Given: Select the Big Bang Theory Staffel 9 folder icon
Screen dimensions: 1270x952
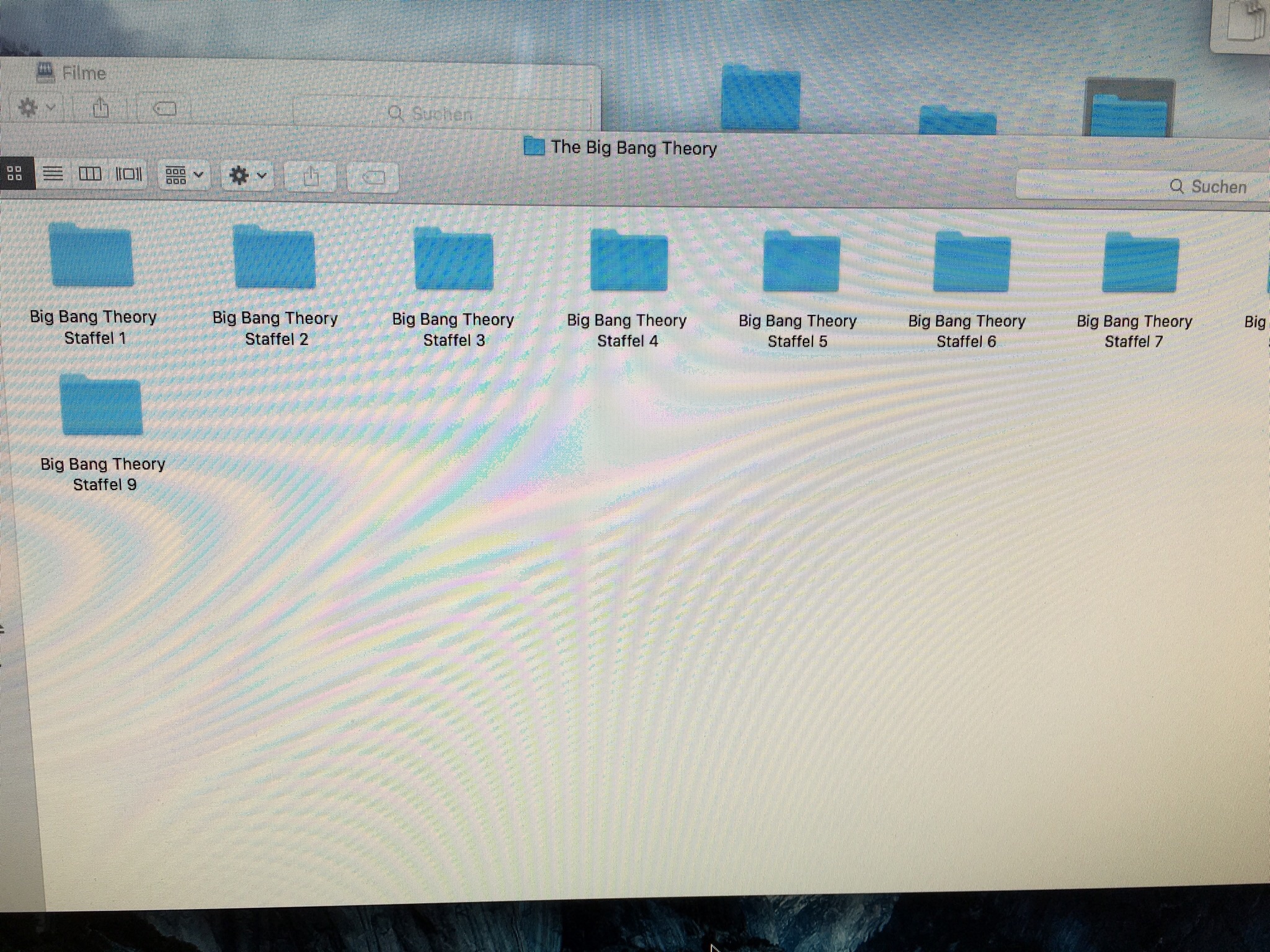Looking at the screenshot, I should point(101,405).
